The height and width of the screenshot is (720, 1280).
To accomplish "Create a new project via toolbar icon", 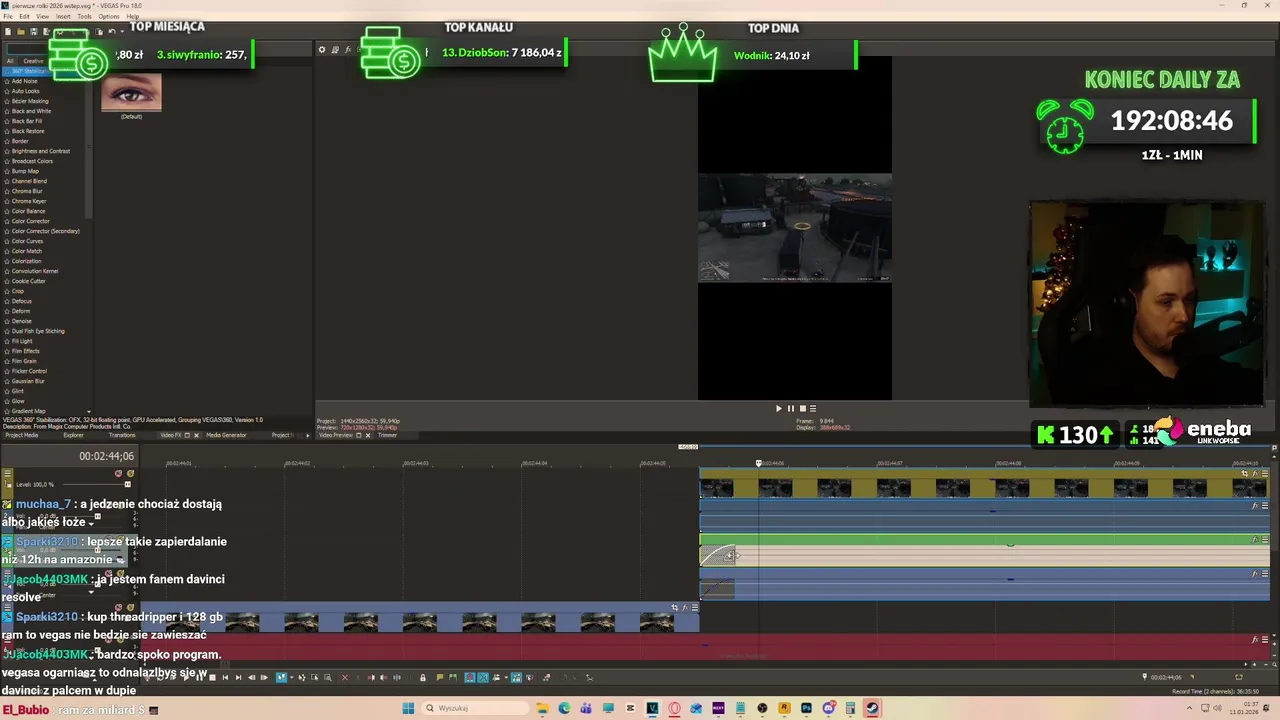I will 8,32.
